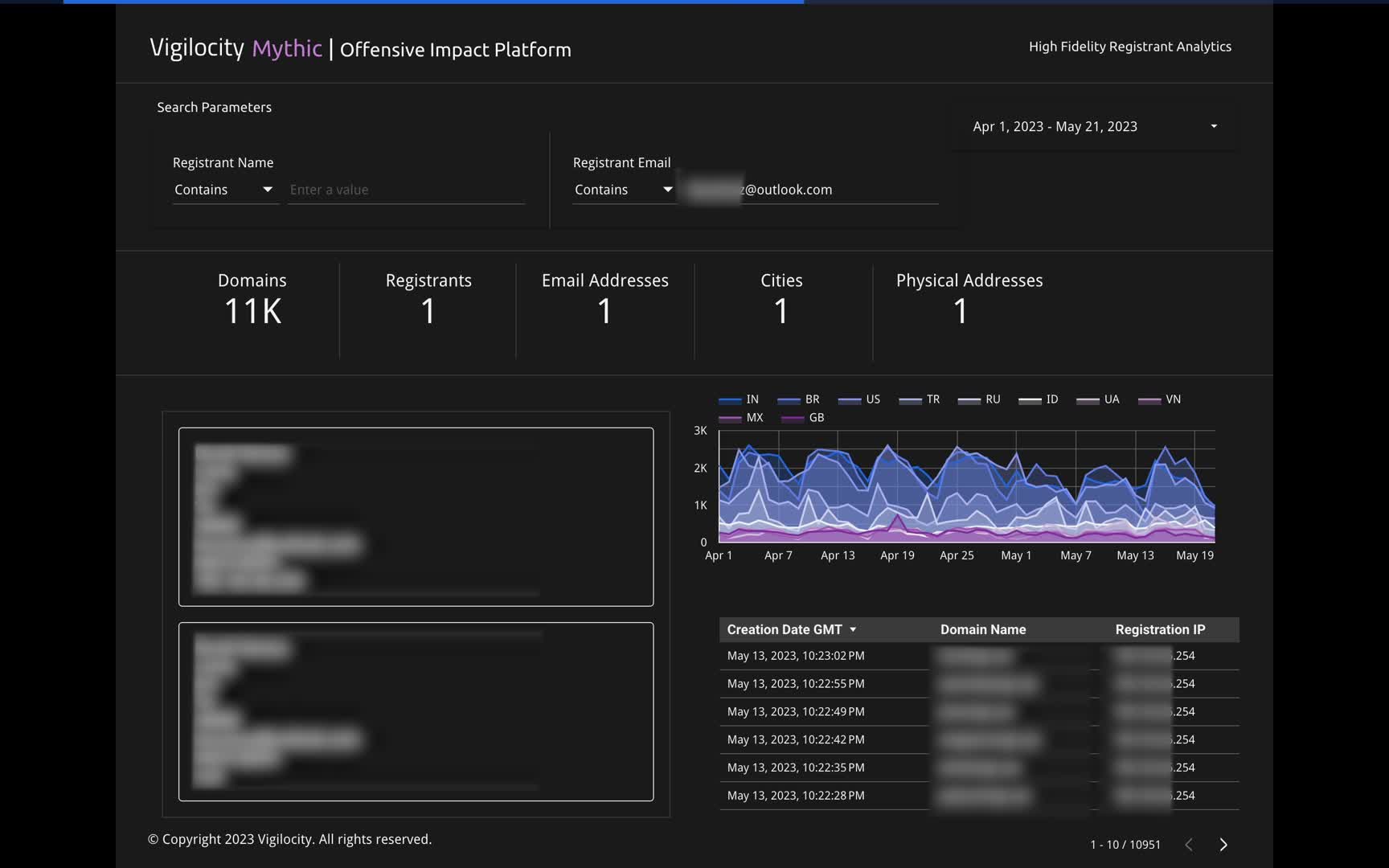This screenshot has width=1389, height=868.
Task: Click the Search Parameters section label
Action: (x=214, y=108)
